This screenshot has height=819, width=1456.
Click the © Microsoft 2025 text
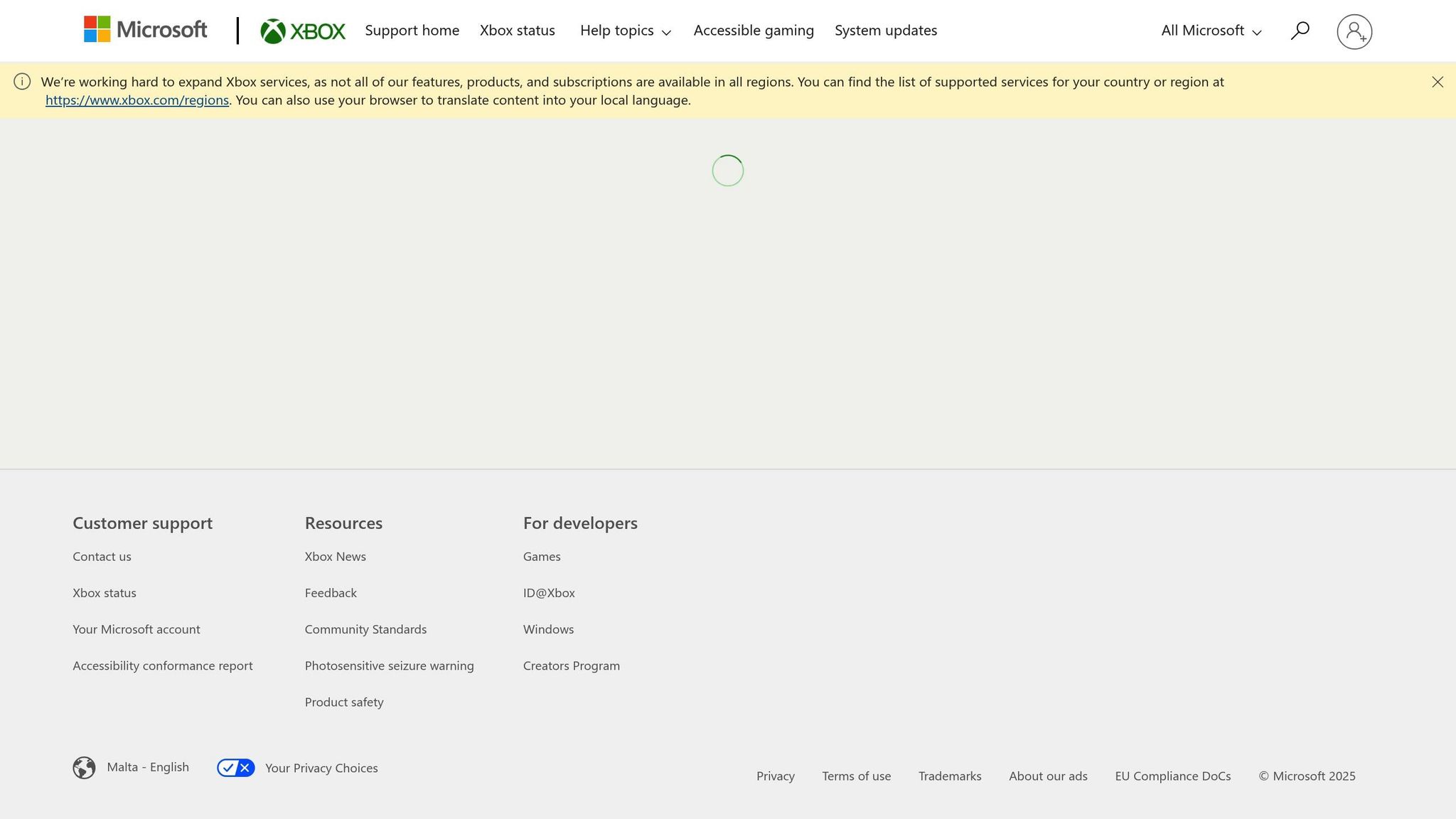coord(1307,776)
